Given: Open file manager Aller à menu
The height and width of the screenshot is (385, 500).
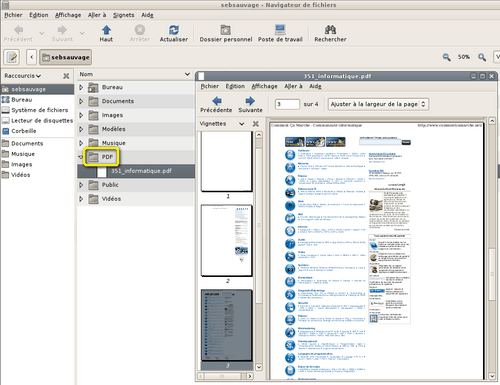Looking at the screenshot, I should 97,15.
